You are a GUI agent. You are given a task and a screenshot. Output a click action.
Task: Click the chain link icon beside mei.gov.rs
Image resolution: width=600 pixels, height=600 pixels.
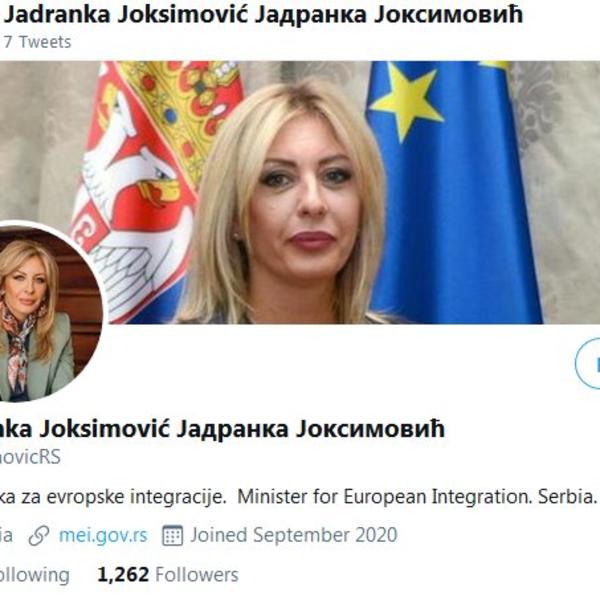[39, 535]
